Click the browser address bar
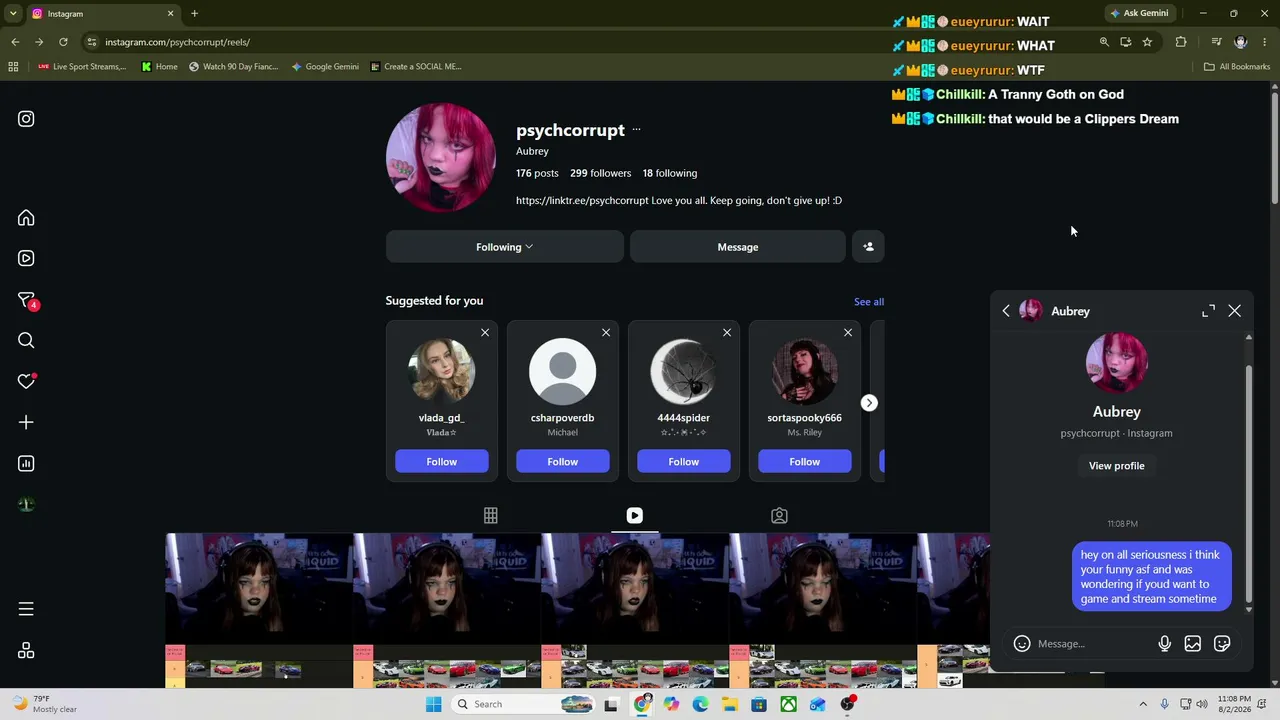Image resolution: width=1280 pixels, height=720 pixels. [590, 42]
